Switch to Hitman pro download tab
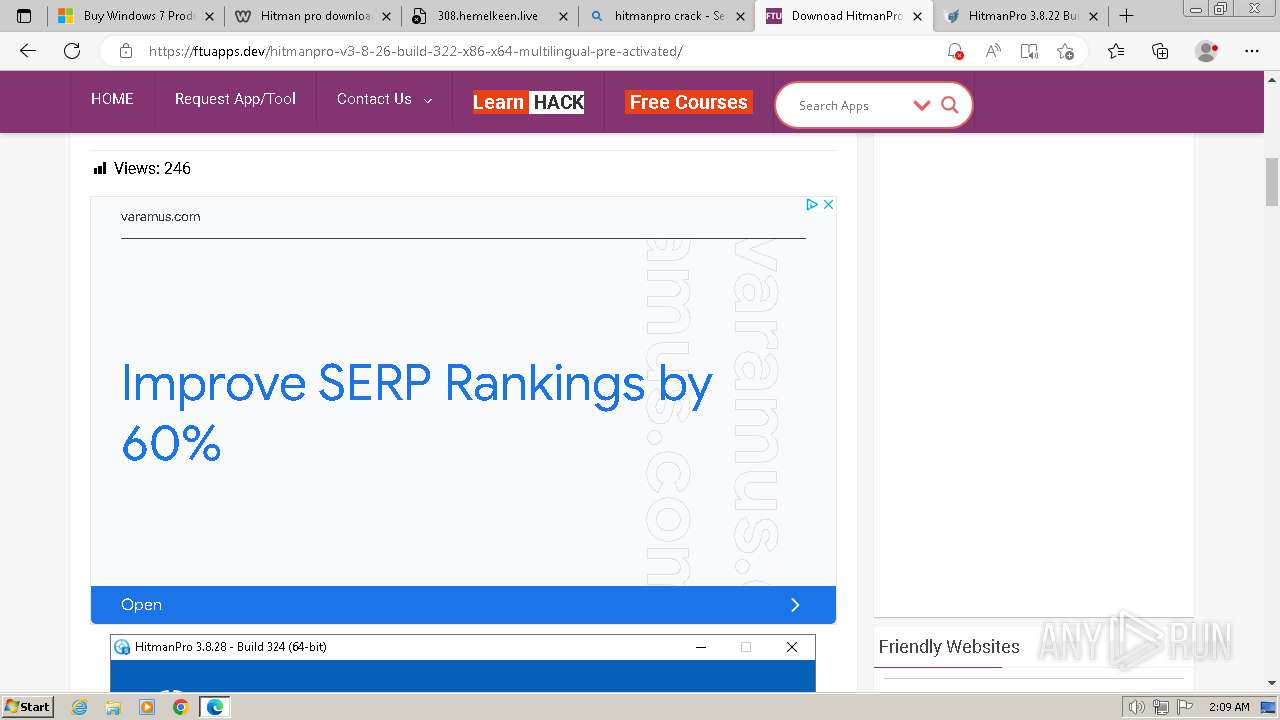The height and width of the screenshot is (720, 1280). pyautogui.click(x=311, y=16)
